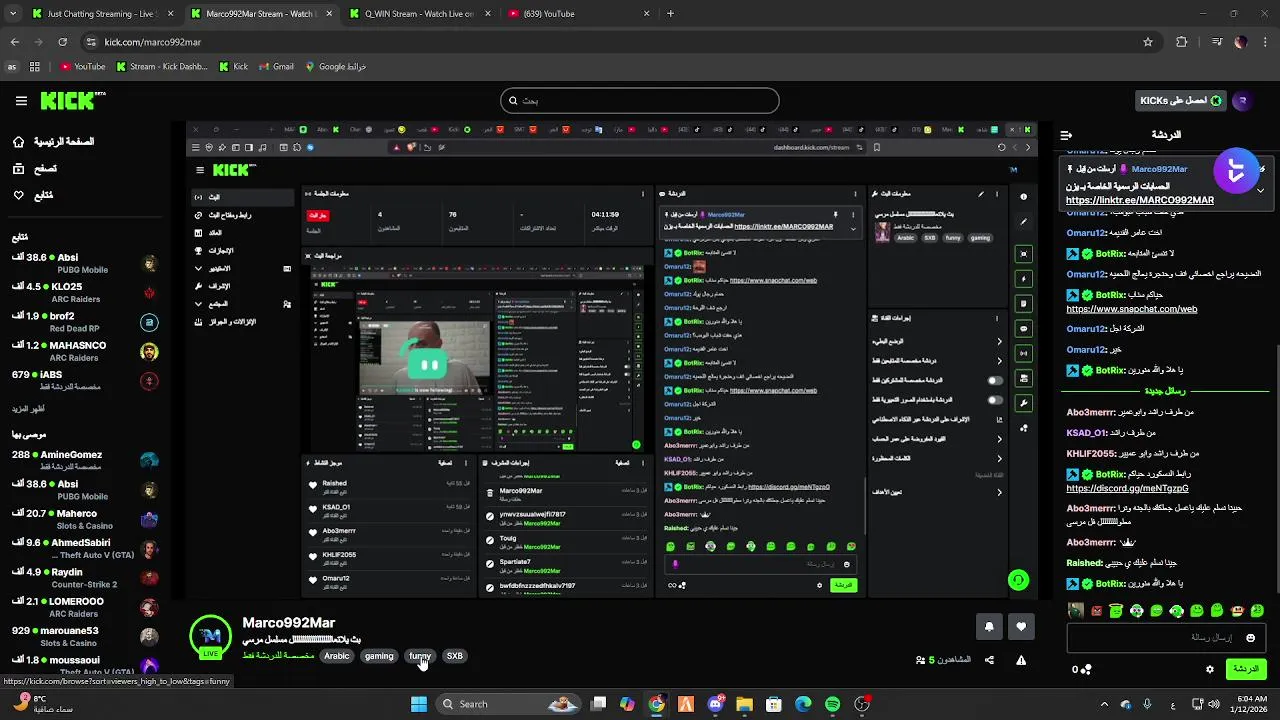Viewport: 1280px width, 720px height.
Task: Open AhmedSabiri Theft Auto V channel
Action: [85, 549]
